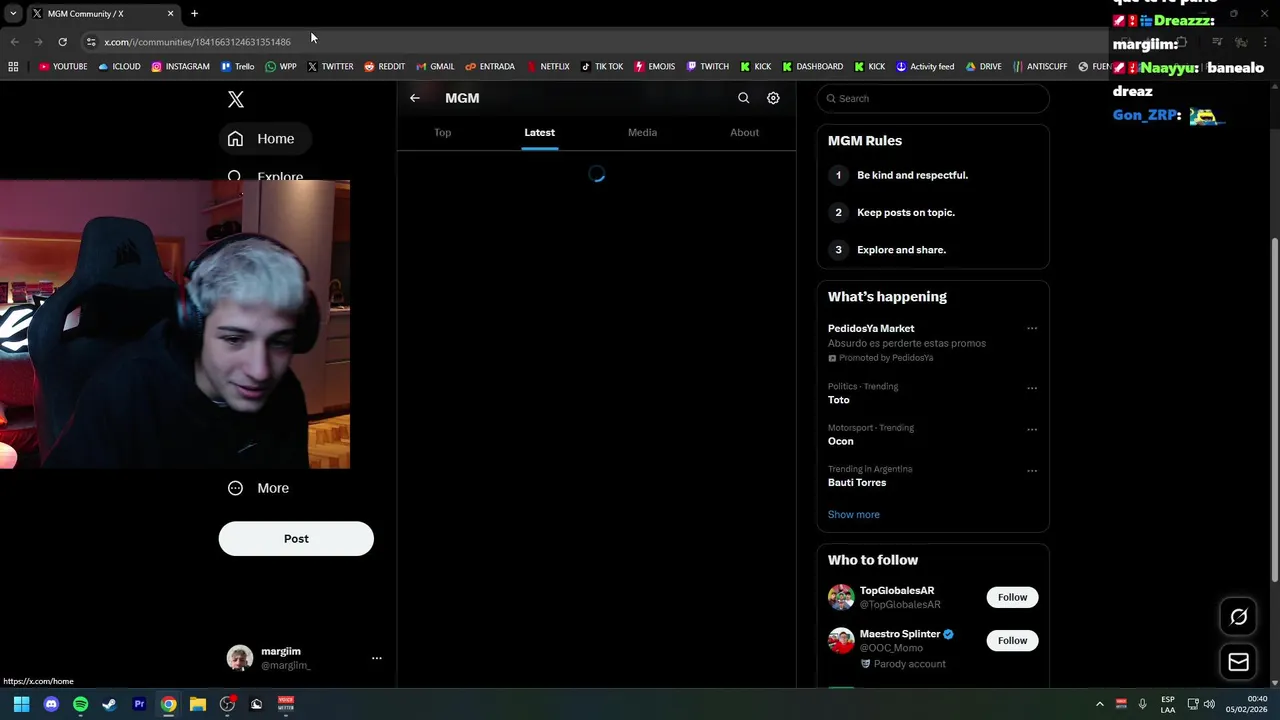Open the Chrome tab search dropdown
Image resolution: width=1280 pixels, height=720 pixels.
point(13,13)
